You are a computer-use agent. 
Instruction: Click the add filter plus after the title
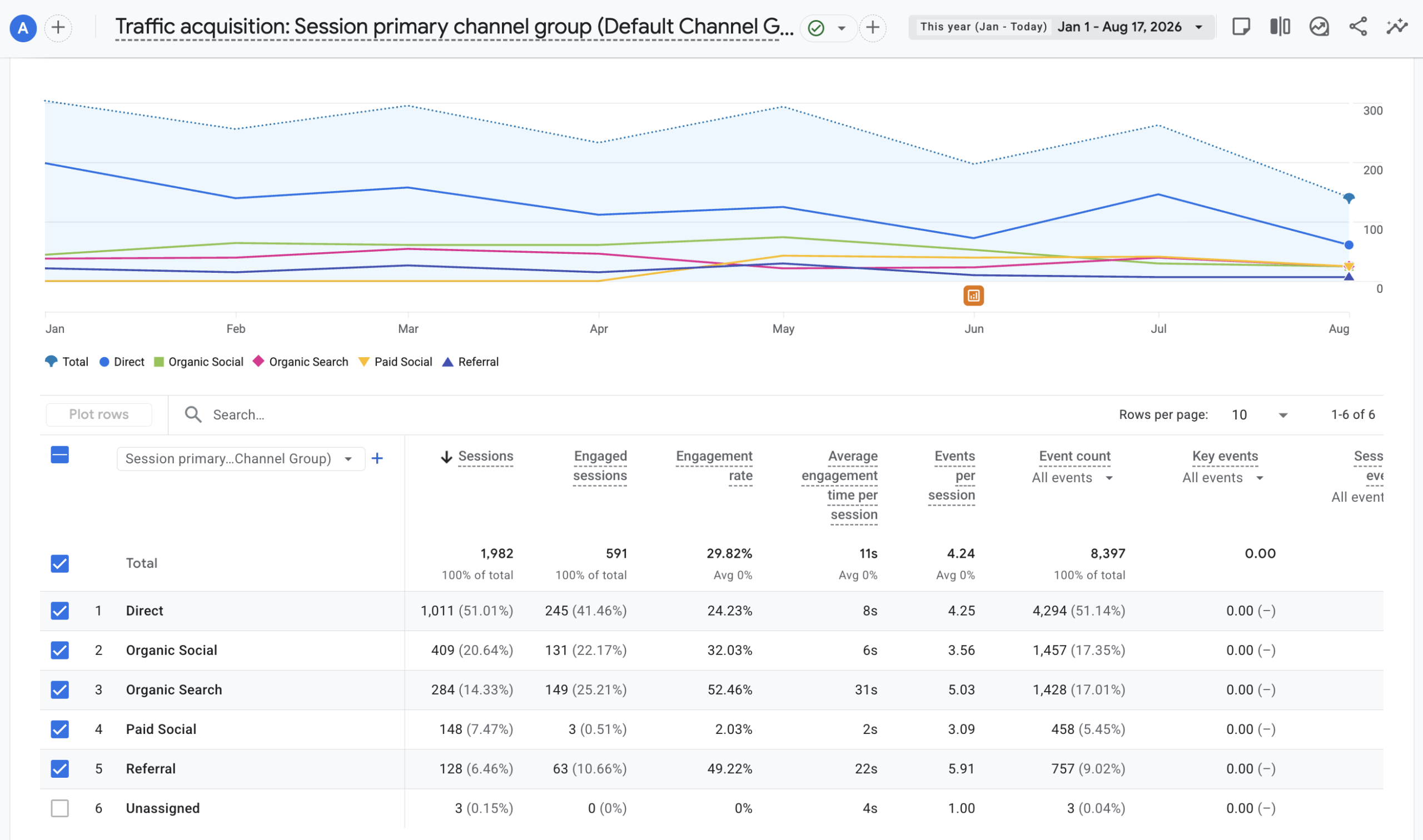tap(873, 27)
